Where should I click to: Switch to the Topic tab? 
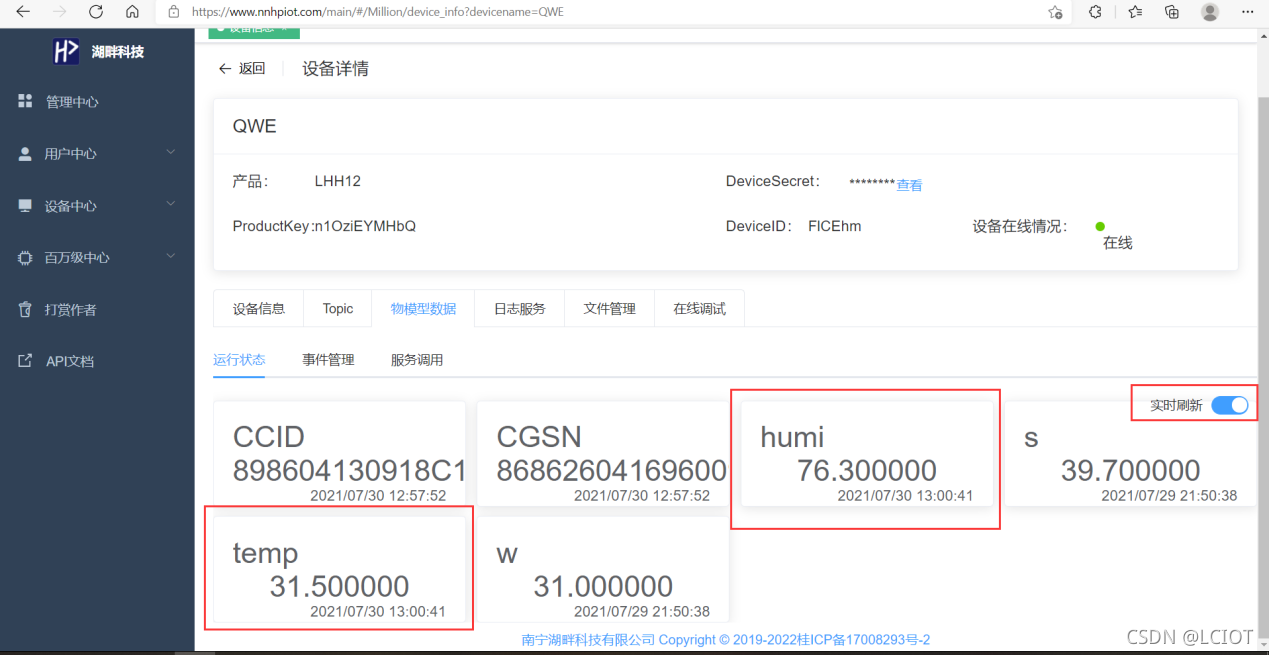point(338,309)
